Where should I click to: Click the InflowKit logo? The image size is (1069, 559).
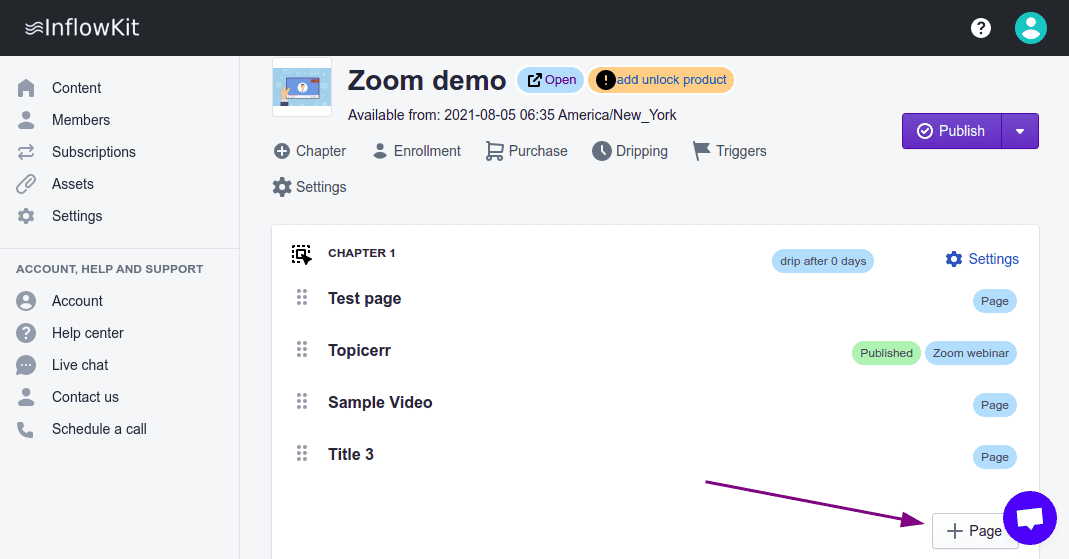82,28
